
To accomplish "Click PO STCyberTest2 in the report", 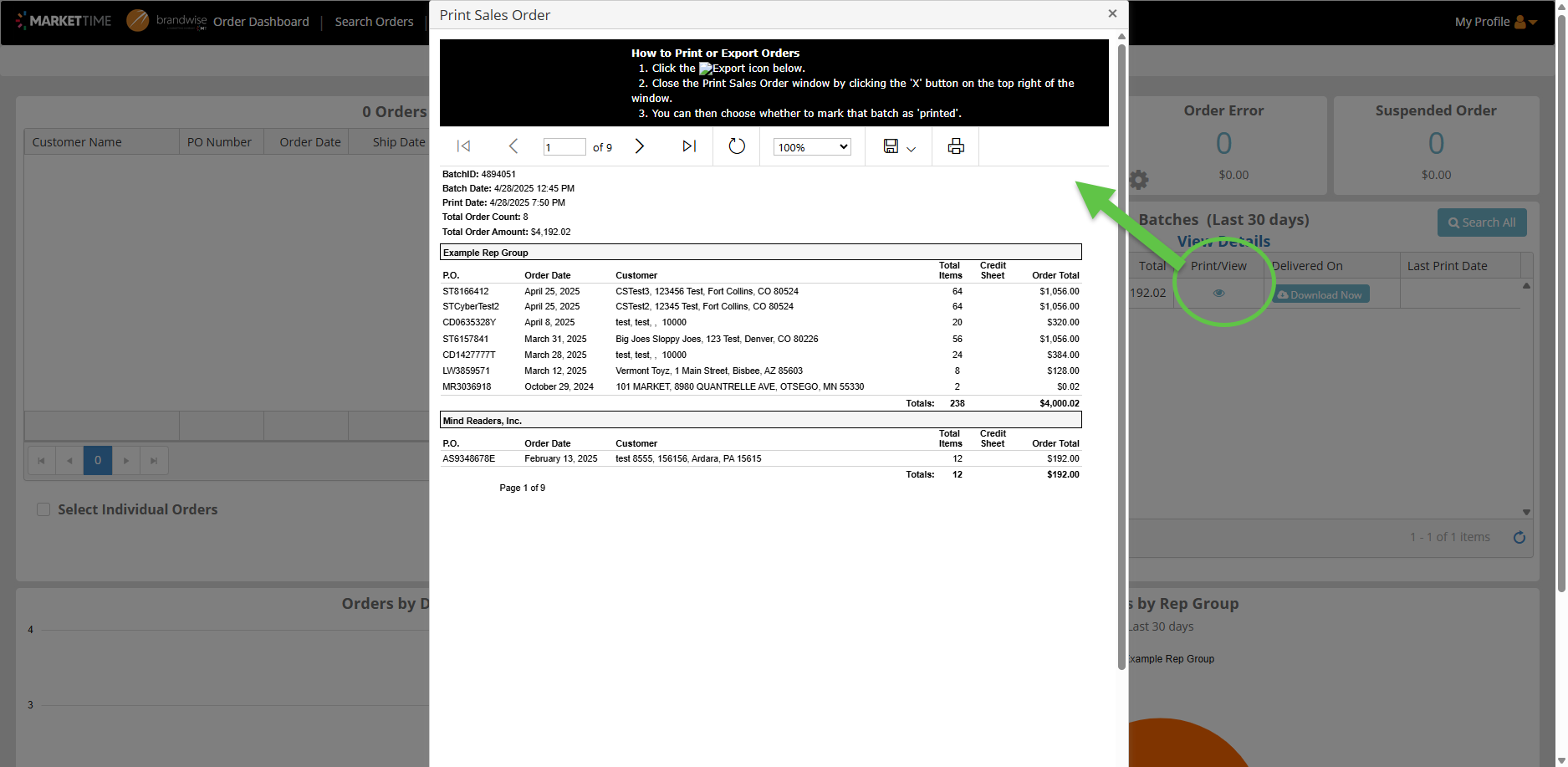I will 471,306.
